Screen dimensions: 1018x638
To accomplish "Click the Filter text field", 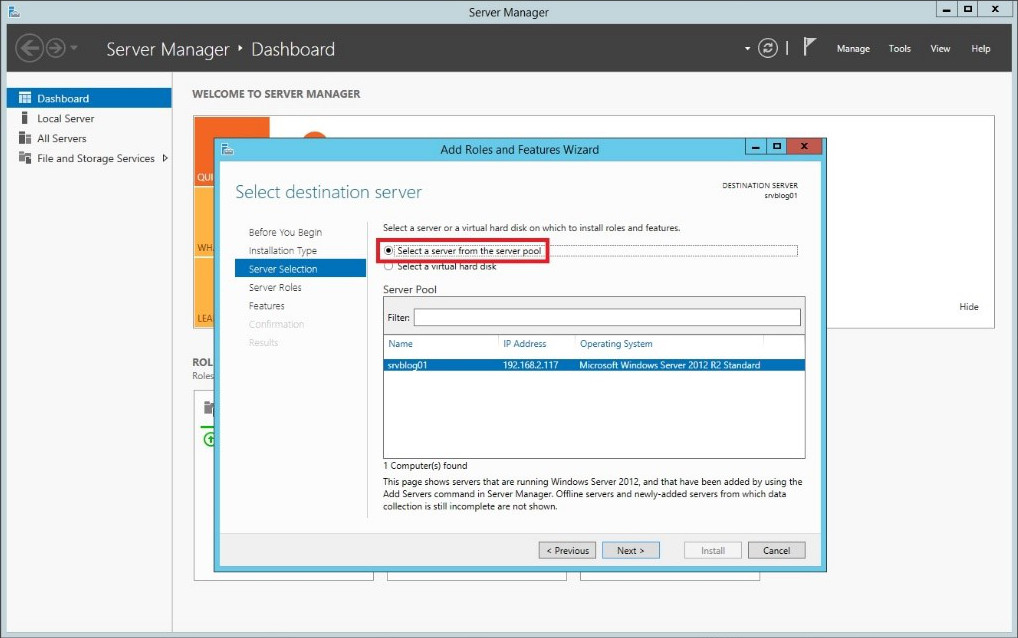I will (607, 317).
